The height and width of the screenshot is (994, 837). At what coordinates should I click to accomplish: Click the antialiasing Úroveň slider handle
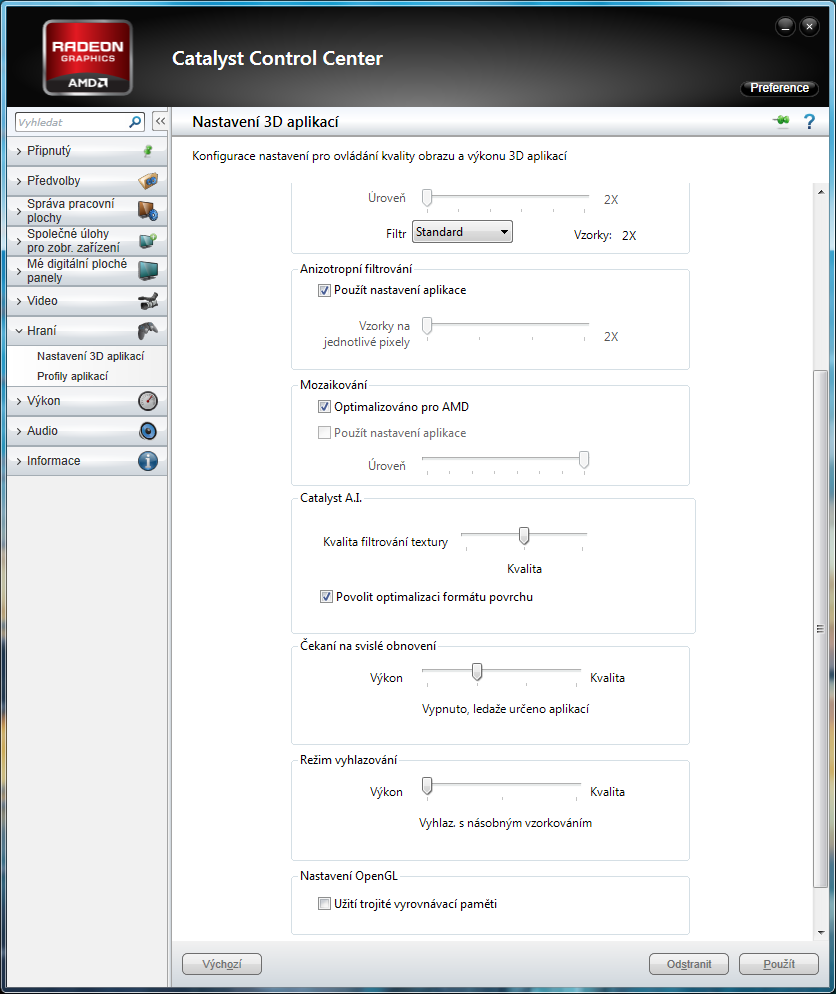click(x=427, y=198)
